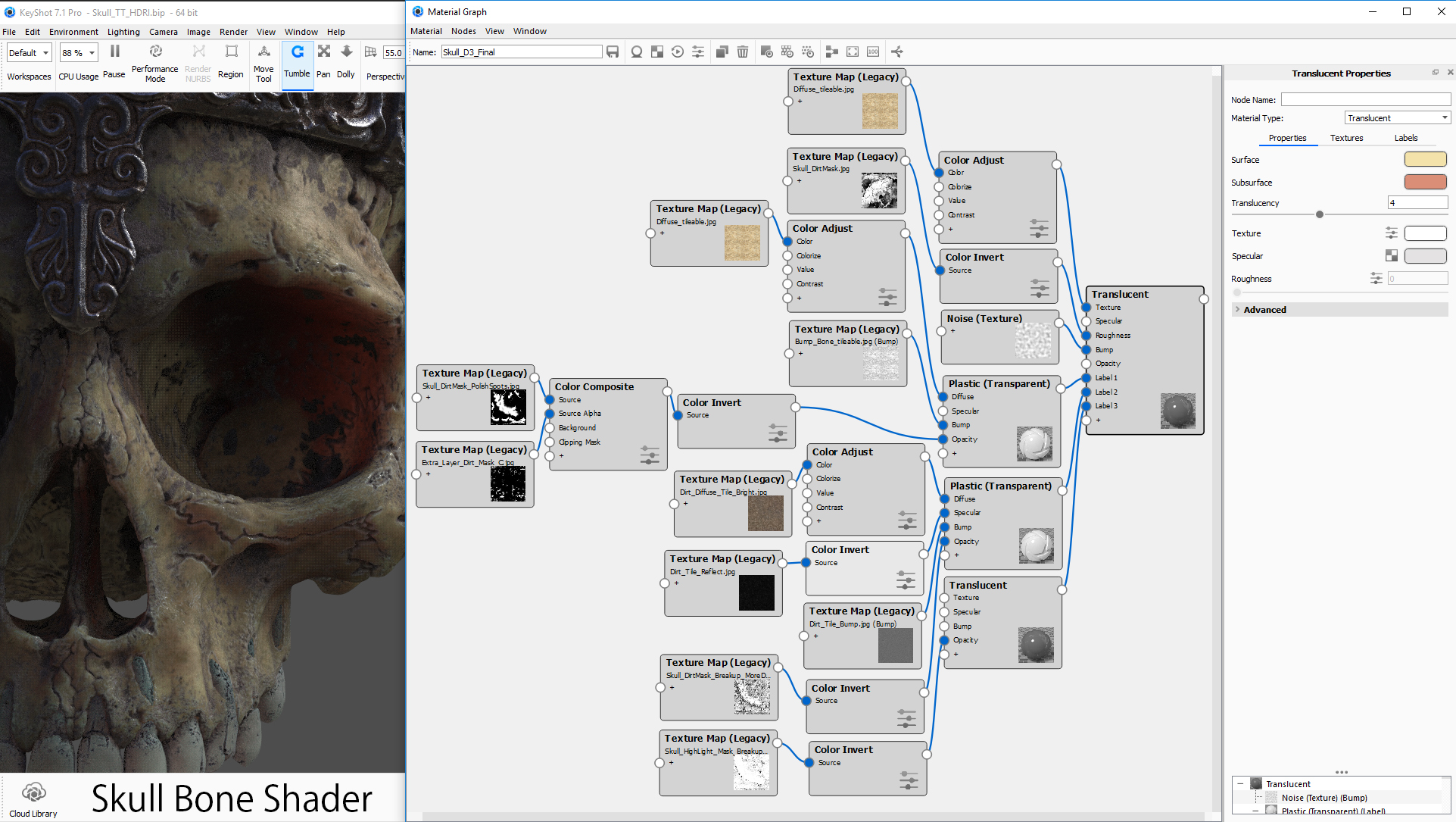
Task: Toggle the Specular checker texture icon
Action: (x=1392, y=255)
